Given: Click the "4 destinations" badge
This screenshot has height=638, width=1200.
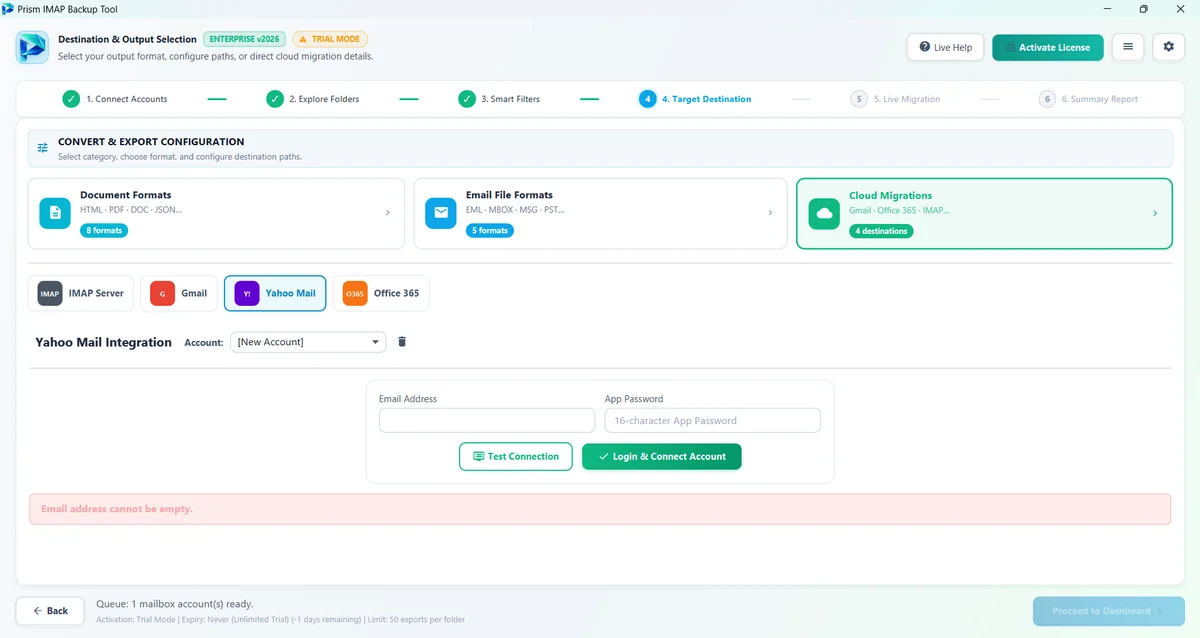Looking at the screenshot, I should (x=881, y=231).
